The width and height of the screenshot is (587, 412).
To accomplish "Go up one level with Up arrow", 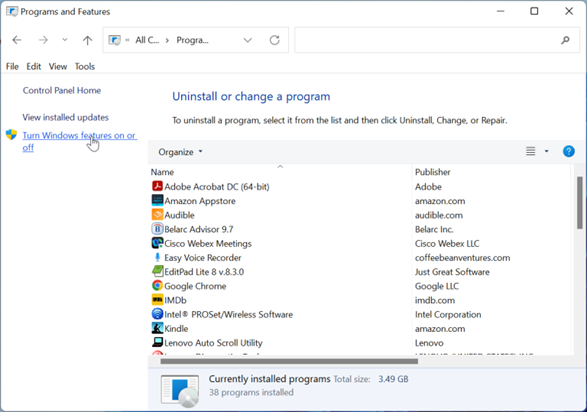I will pos(87,40).
